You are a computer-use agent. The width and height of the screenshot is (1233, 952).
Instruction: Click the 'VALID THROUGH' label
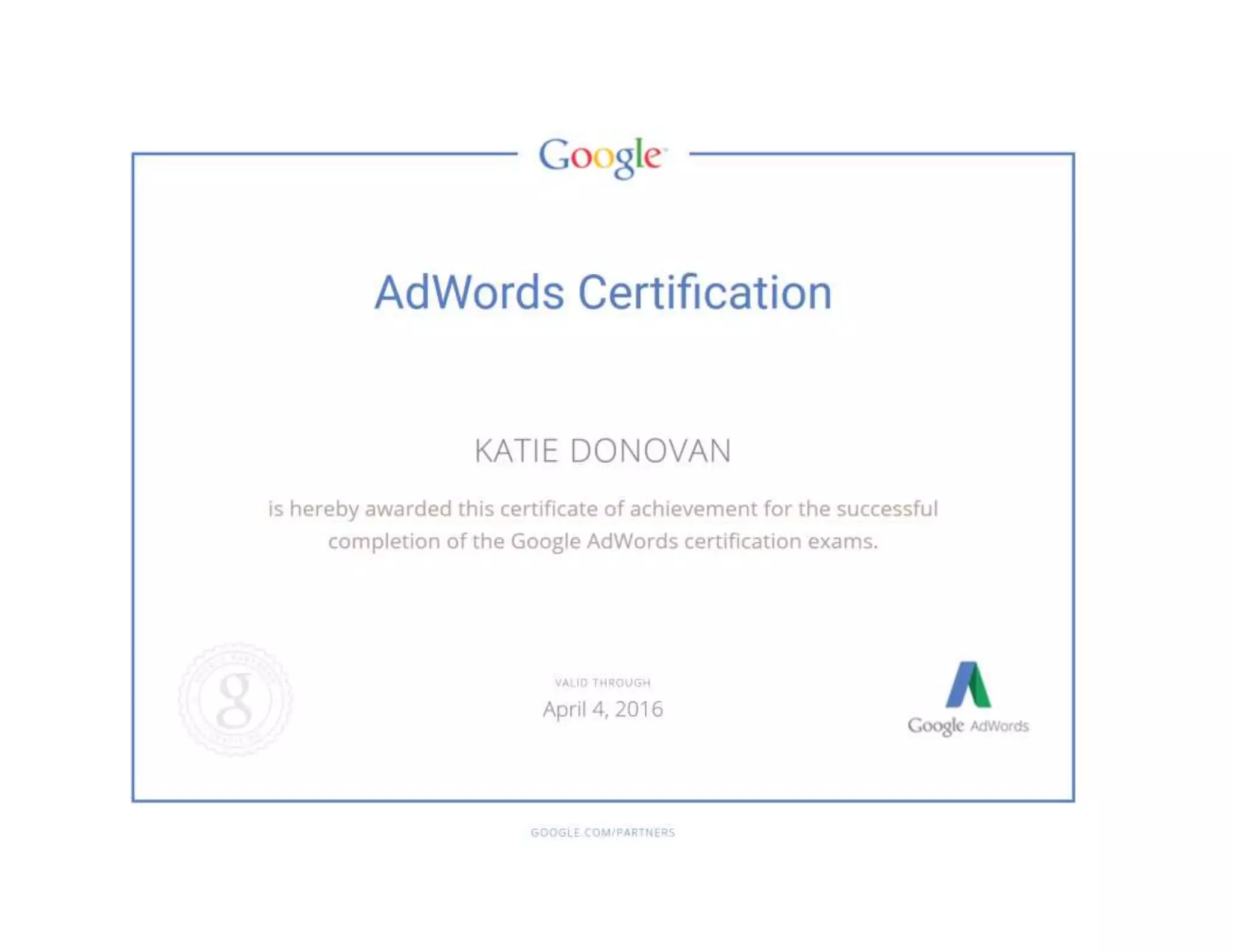pos(603,682)
